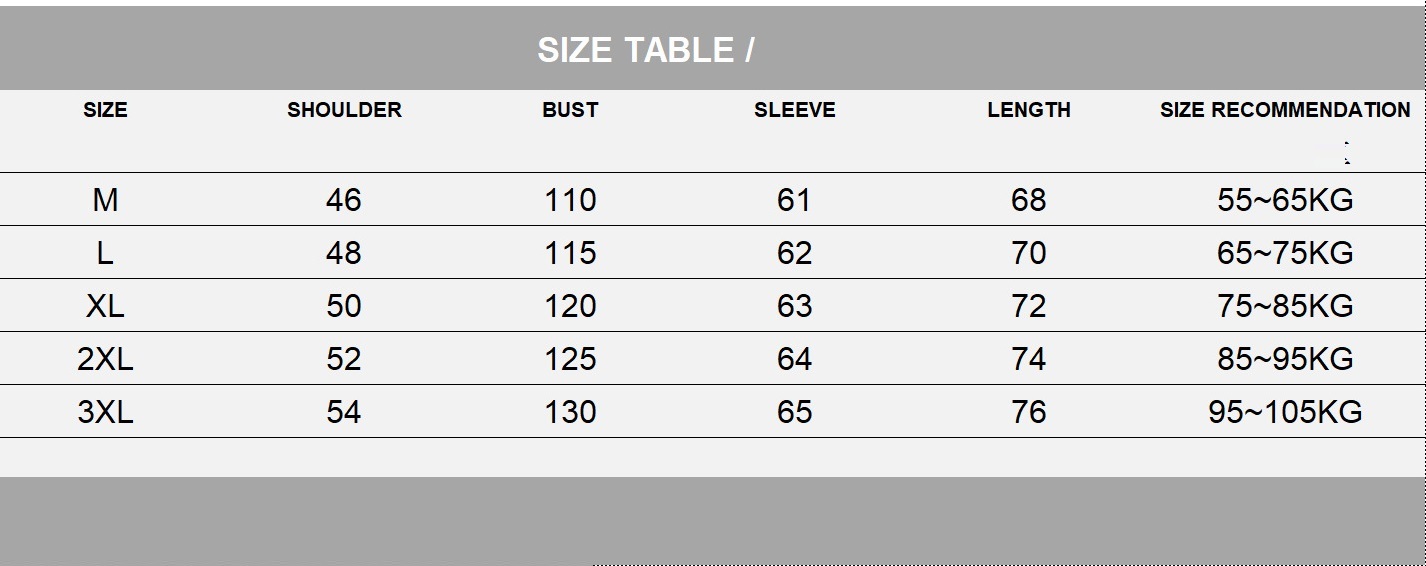Click the LENGTH column header
This screenshot has height=566, width=1426.
1028,110
